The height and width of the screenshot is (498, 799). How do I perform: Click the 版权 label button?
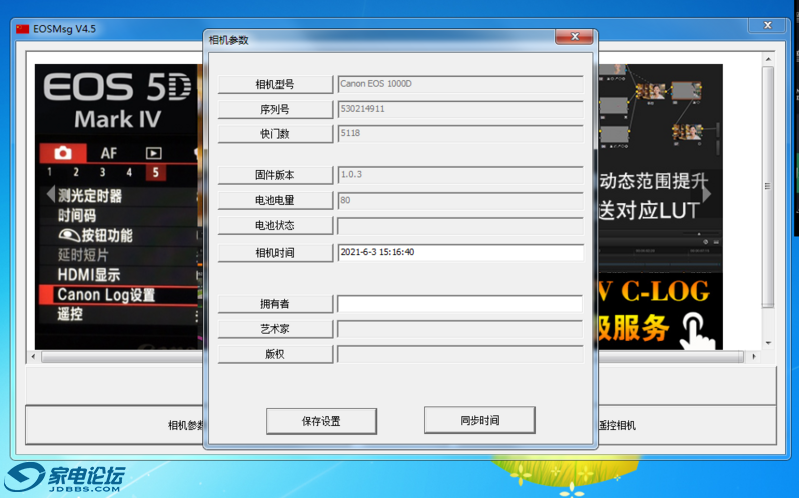(275, 354)
